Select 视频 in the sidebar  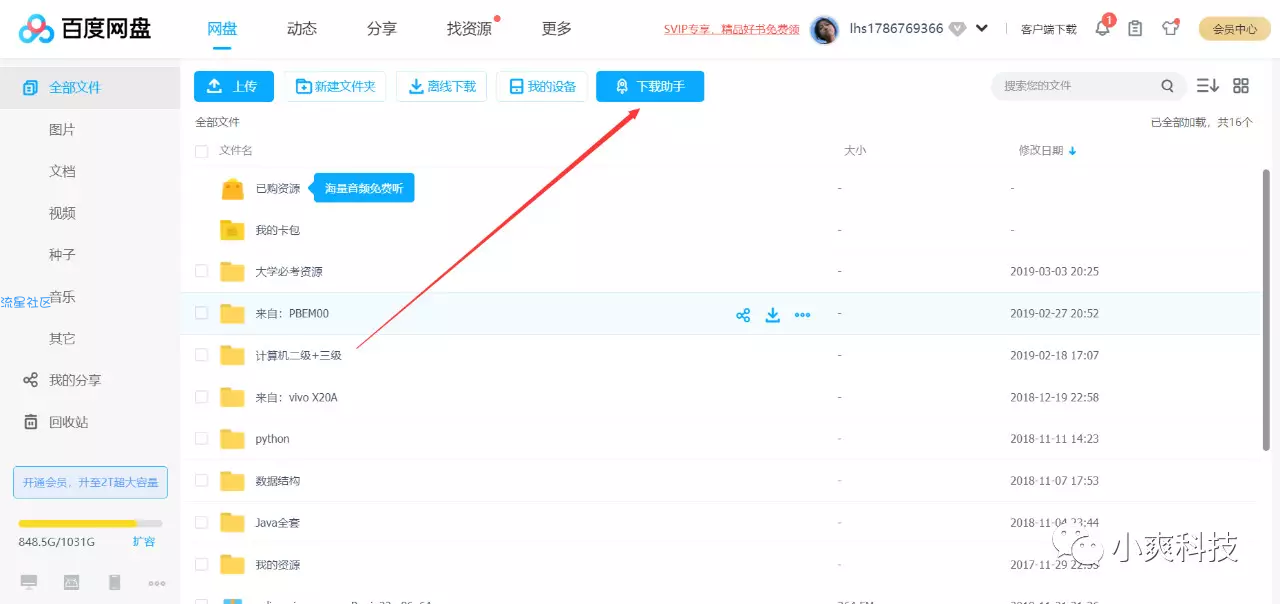tap(62, 213)
